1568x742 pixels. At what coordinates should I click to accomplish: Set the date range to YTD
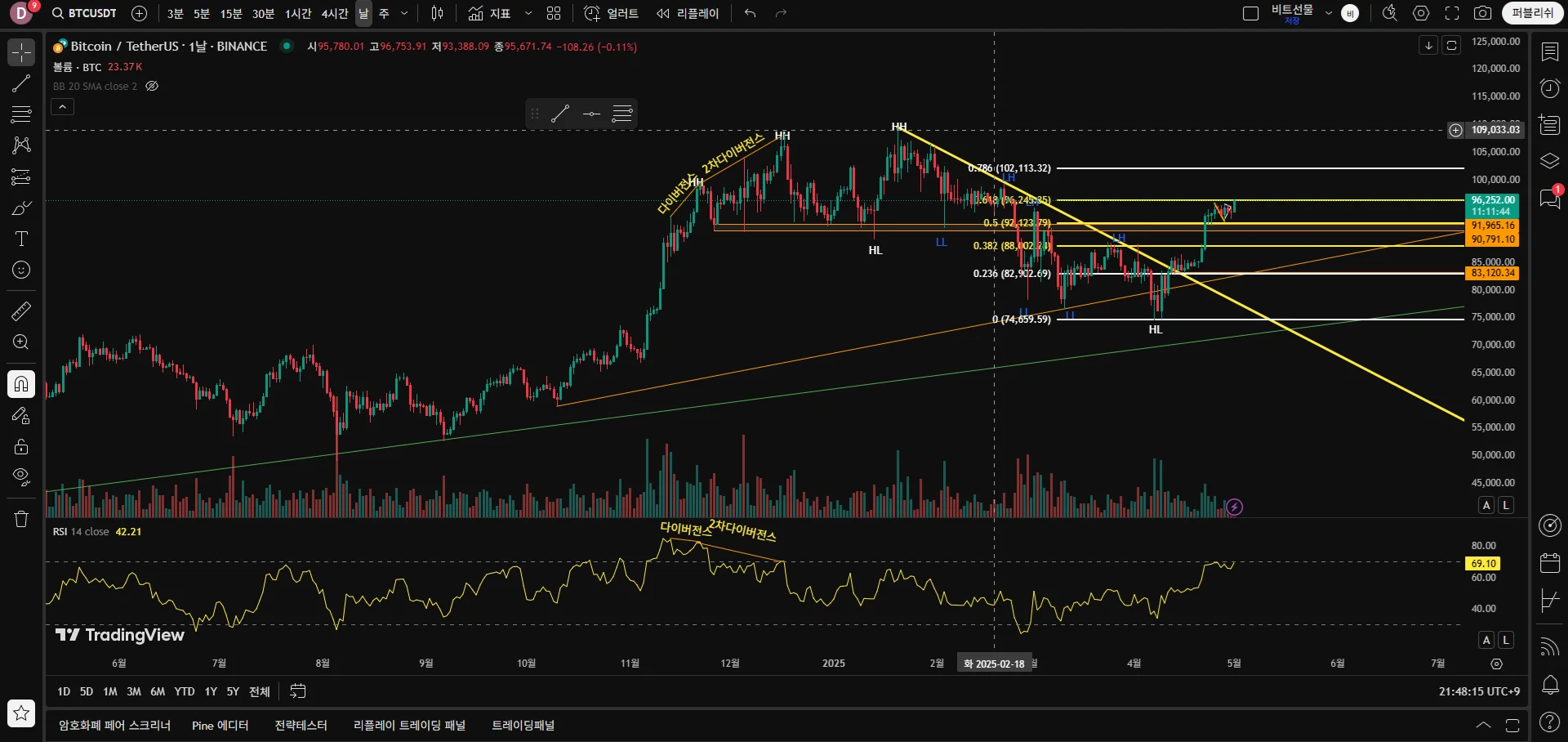click(185, 691)
